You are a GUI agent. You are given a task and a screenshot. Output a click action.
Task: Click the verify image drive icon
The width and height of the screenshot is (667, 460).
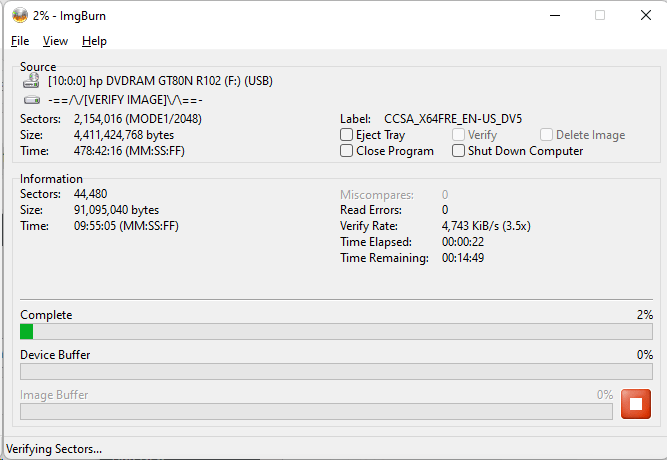tap(31, 100)
